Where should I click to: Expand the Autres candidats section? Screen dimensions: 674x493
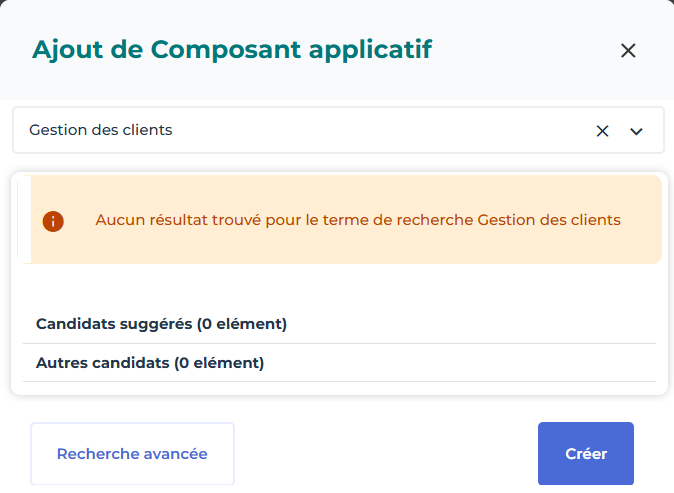150,363
